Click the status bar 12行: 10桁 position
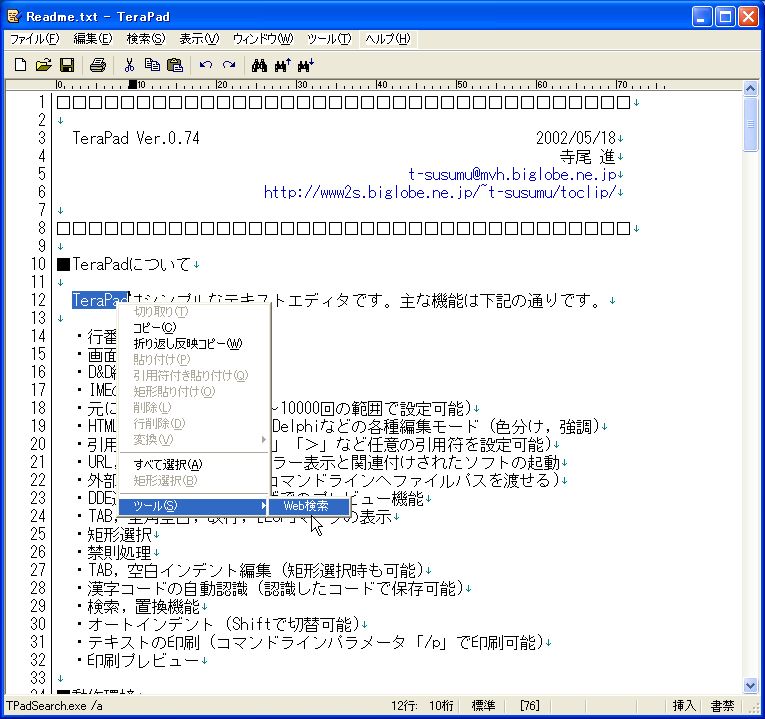 (422, 705)
